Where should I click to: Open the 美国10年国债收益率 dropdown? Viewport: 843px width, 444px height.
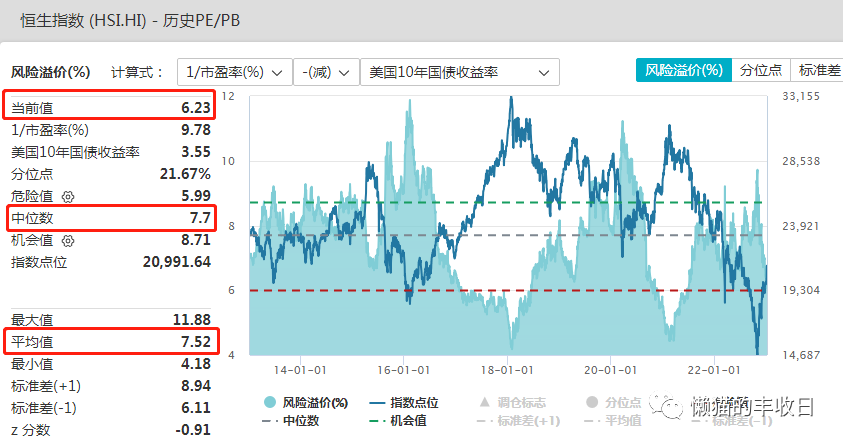[460, 72]
